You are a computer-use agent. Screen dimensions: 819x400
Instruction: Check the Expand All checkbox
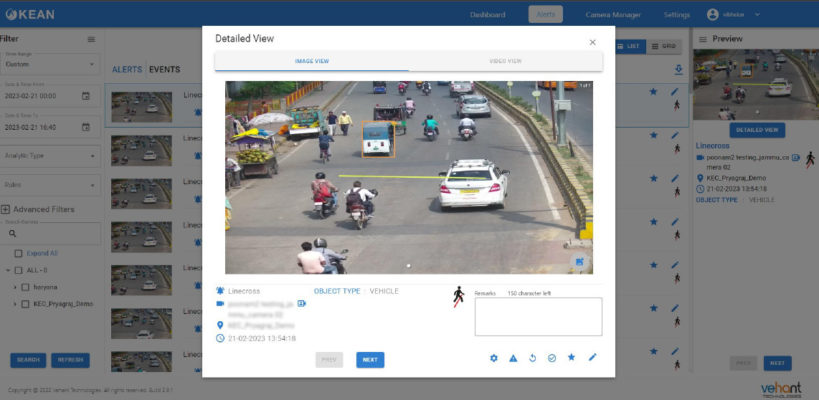click(19, 253)
